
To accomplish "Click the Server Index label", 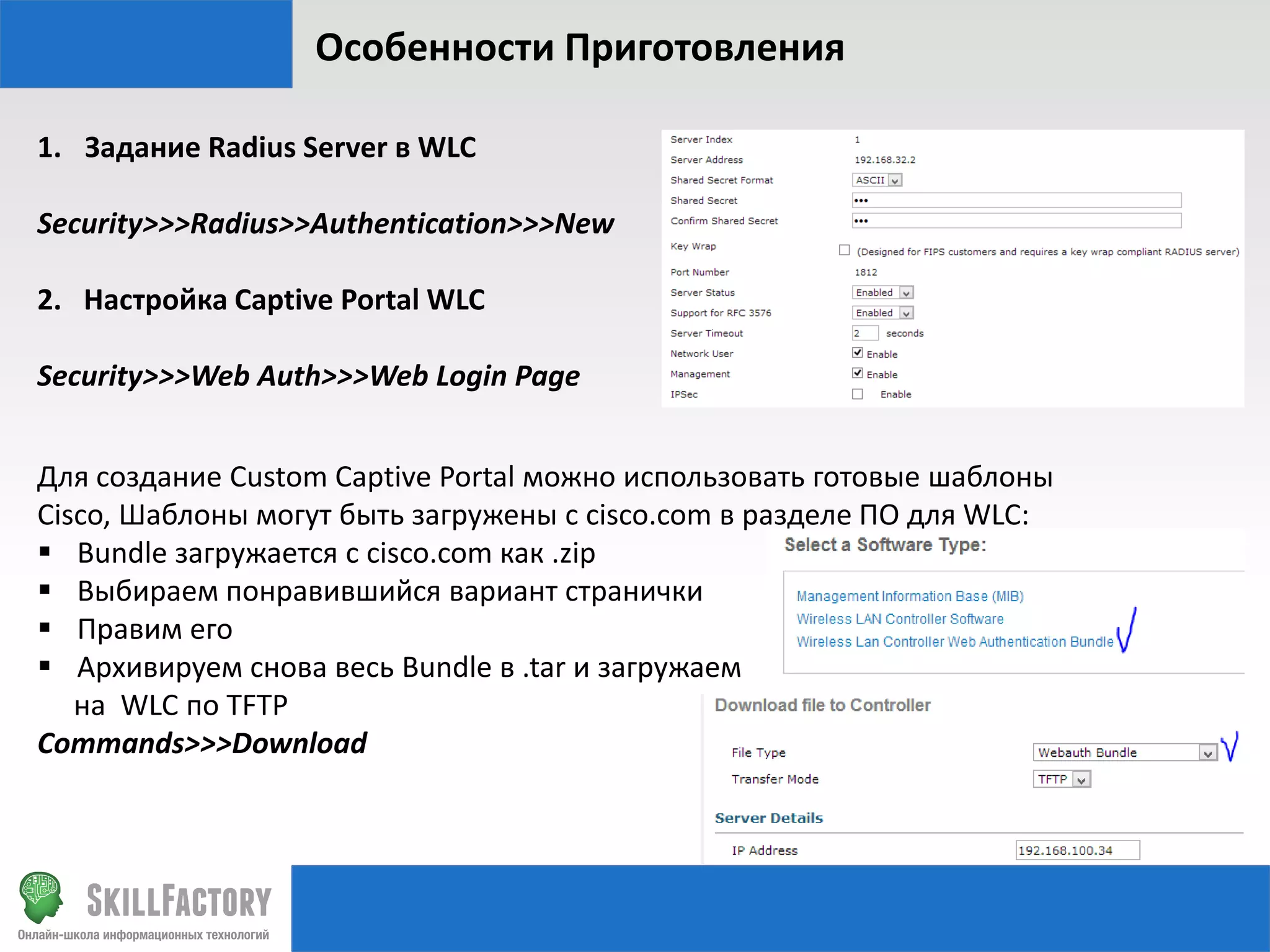I will point(701,139).
